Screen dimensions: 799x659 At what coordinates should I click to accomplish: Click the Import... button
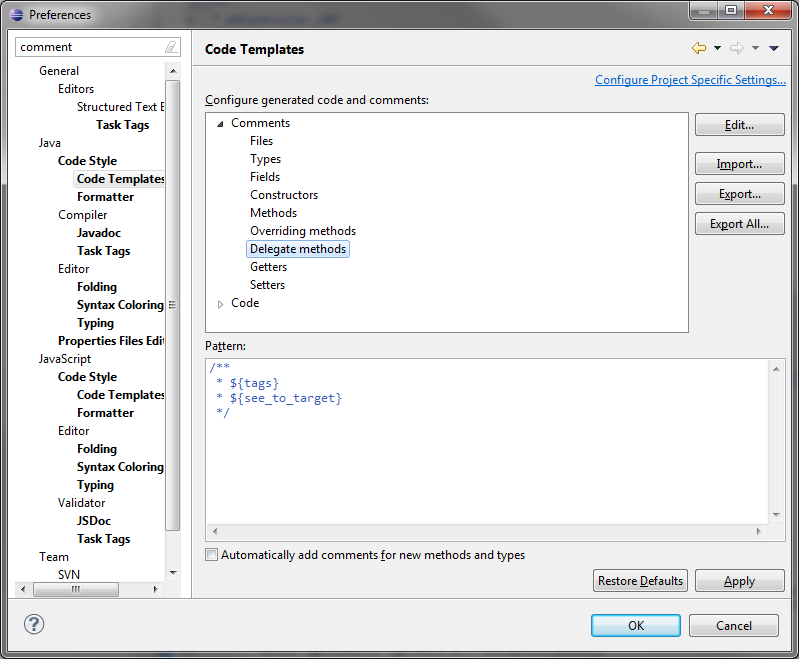coord(739,164)
